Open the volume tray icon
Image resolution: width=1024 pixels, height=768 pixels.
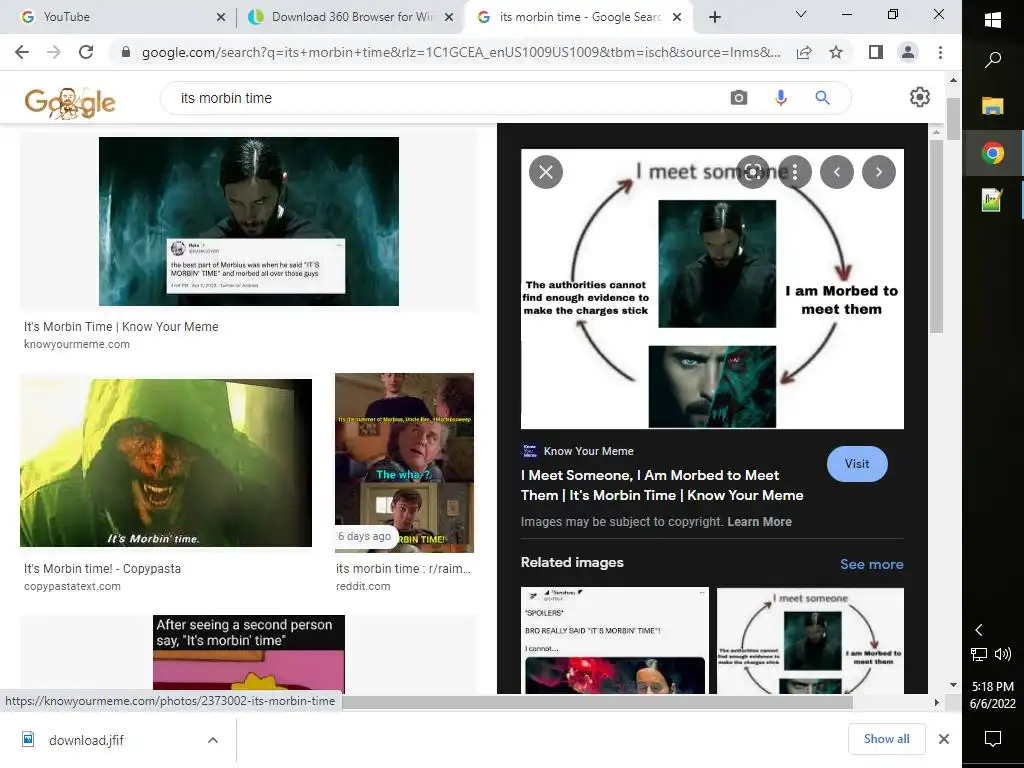click(1002, 654)
